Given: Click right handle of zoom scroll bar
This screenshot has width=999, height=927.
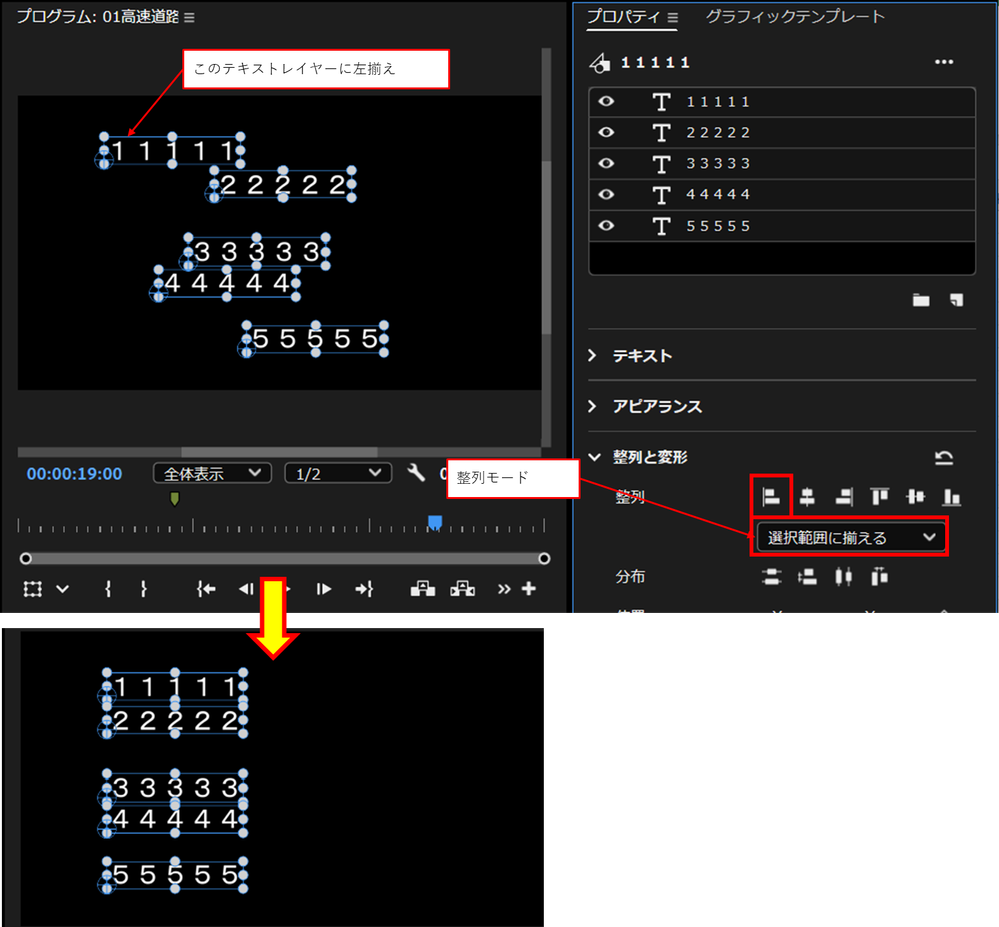Looking at the screenshot, I should pos(544,559).
